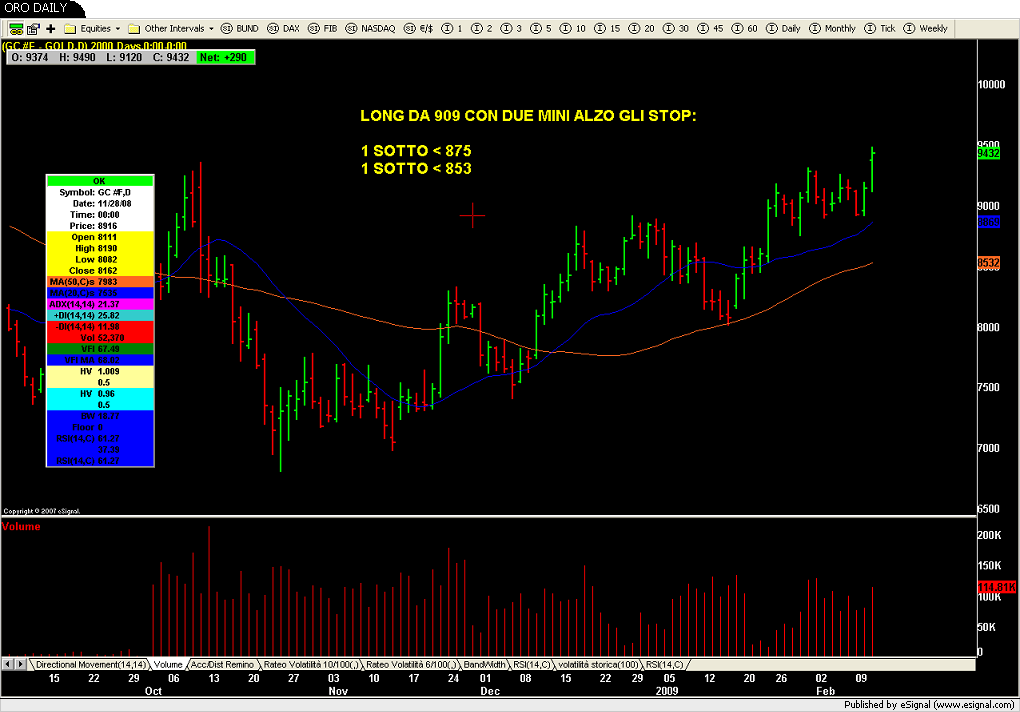
Task: Select the Monthly interval button
Action: point(833,29)
